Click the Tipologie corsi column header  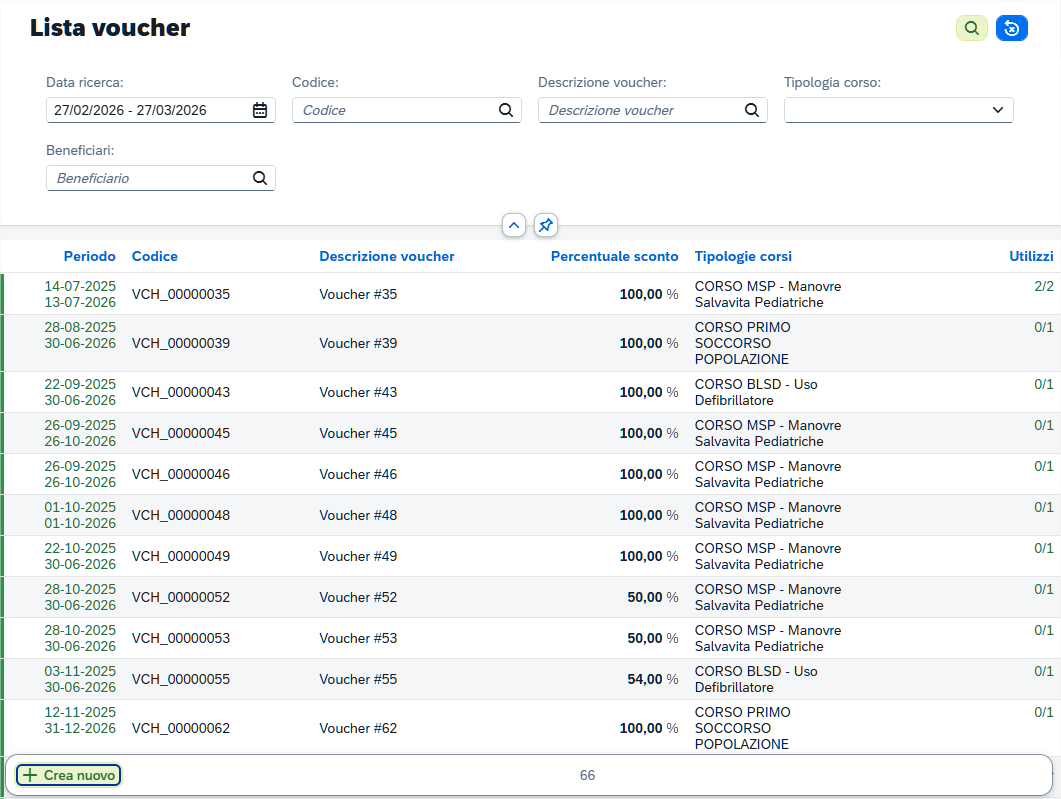coord(743,256)
